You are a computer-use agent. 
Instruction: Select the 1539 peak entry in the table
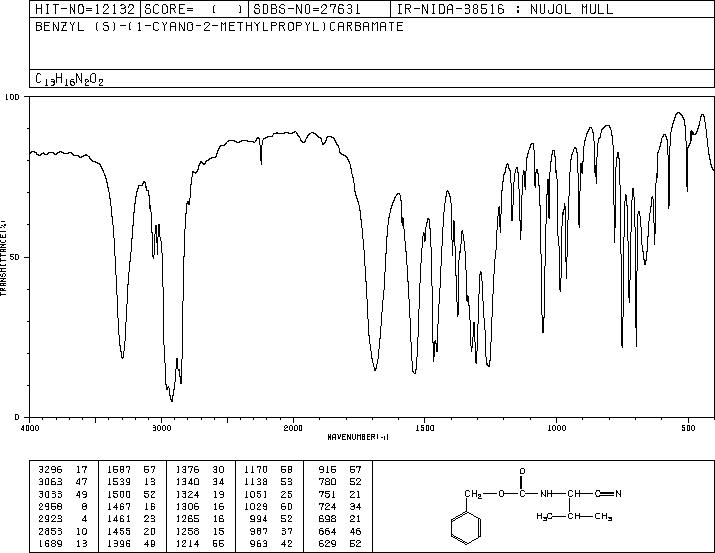point(131,482)
